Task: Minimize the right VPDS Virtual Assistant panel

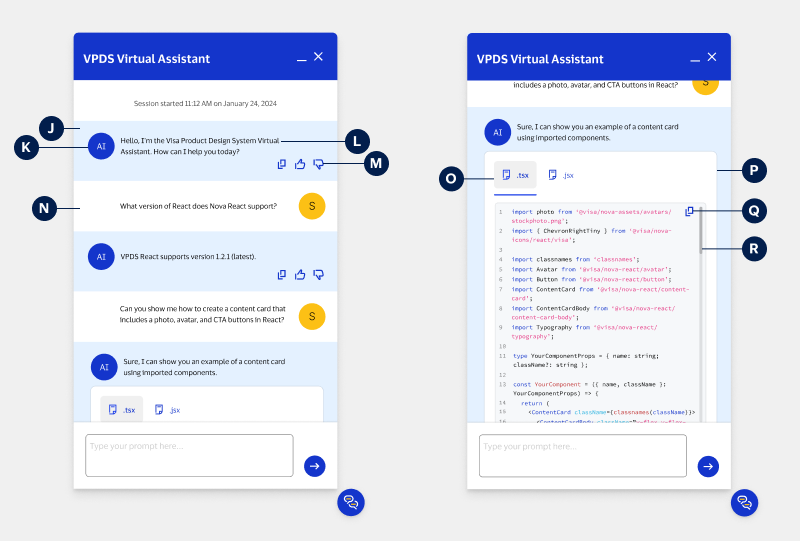Action: (x=695, y=60)
